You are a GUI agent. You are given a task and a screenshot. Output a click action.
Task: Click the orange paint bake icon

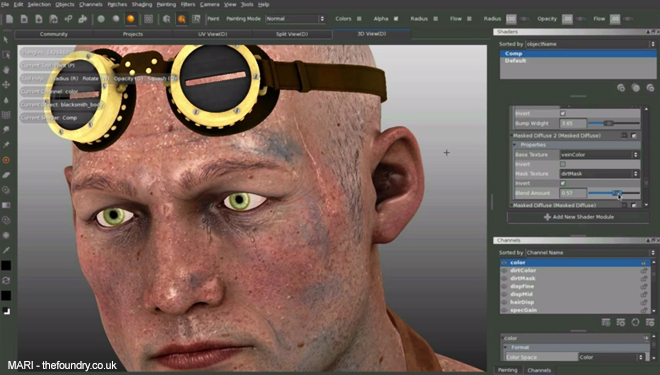181,19
